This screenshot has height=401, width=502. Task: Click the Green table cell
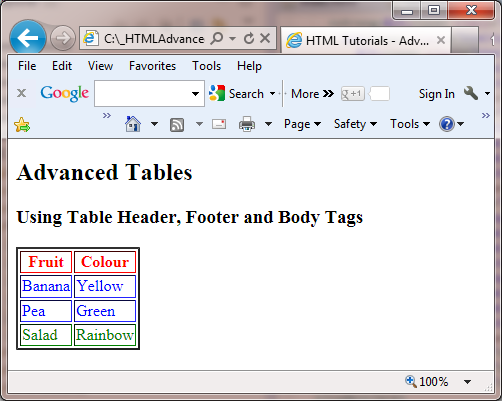[105, 311]
